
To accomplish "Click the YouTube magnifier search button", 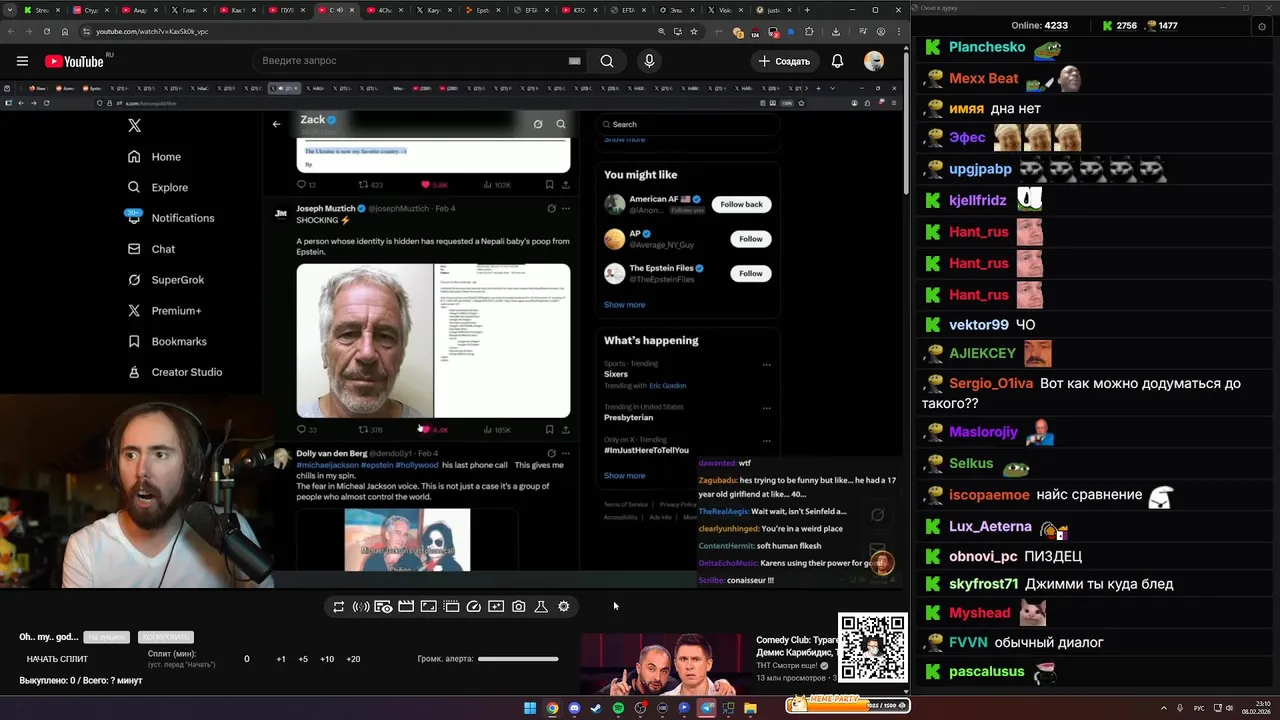I will (607, 61).
